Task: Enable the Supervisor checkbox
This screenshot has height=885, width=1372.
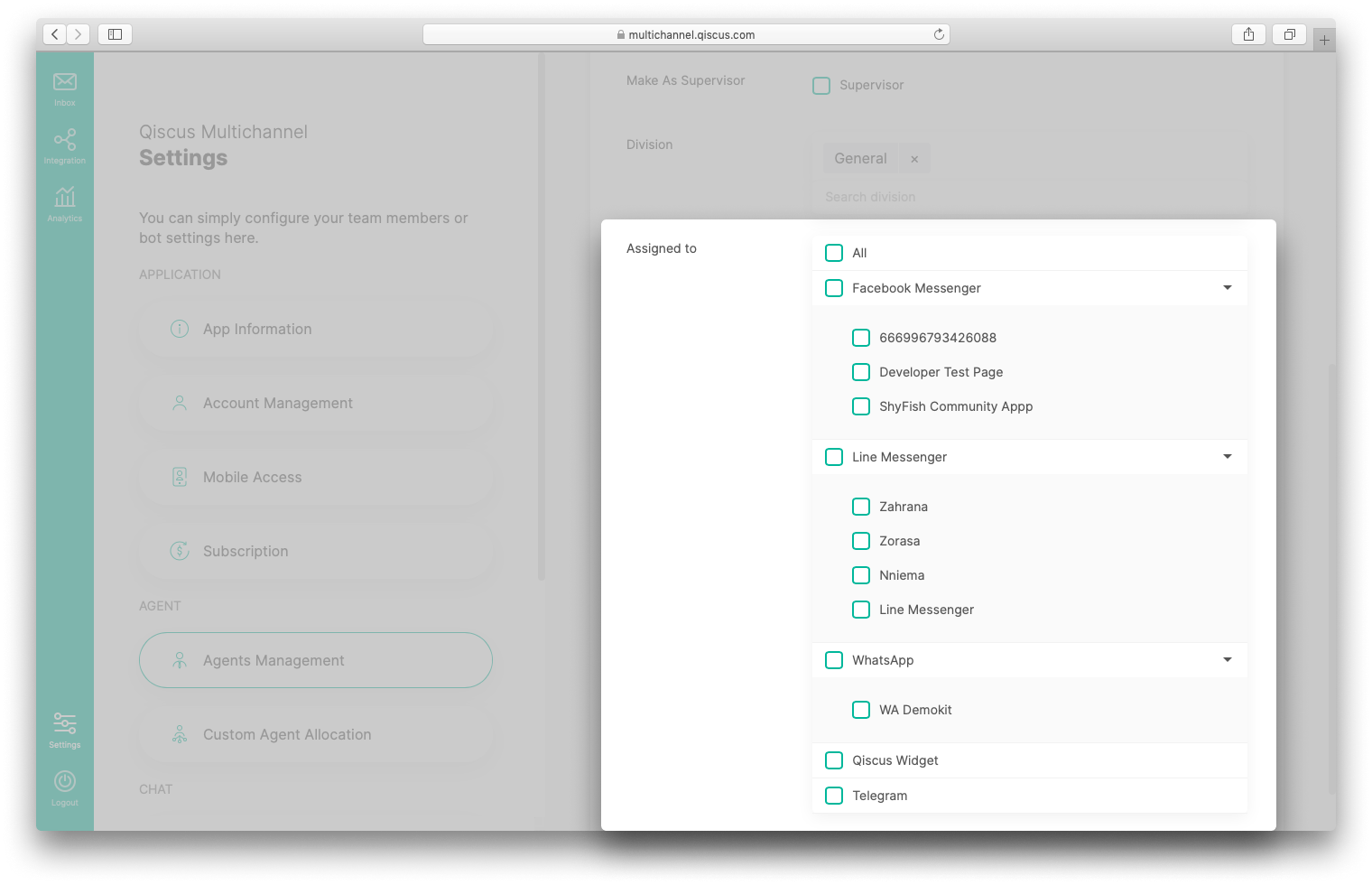Action: click(x=821, y=85)
